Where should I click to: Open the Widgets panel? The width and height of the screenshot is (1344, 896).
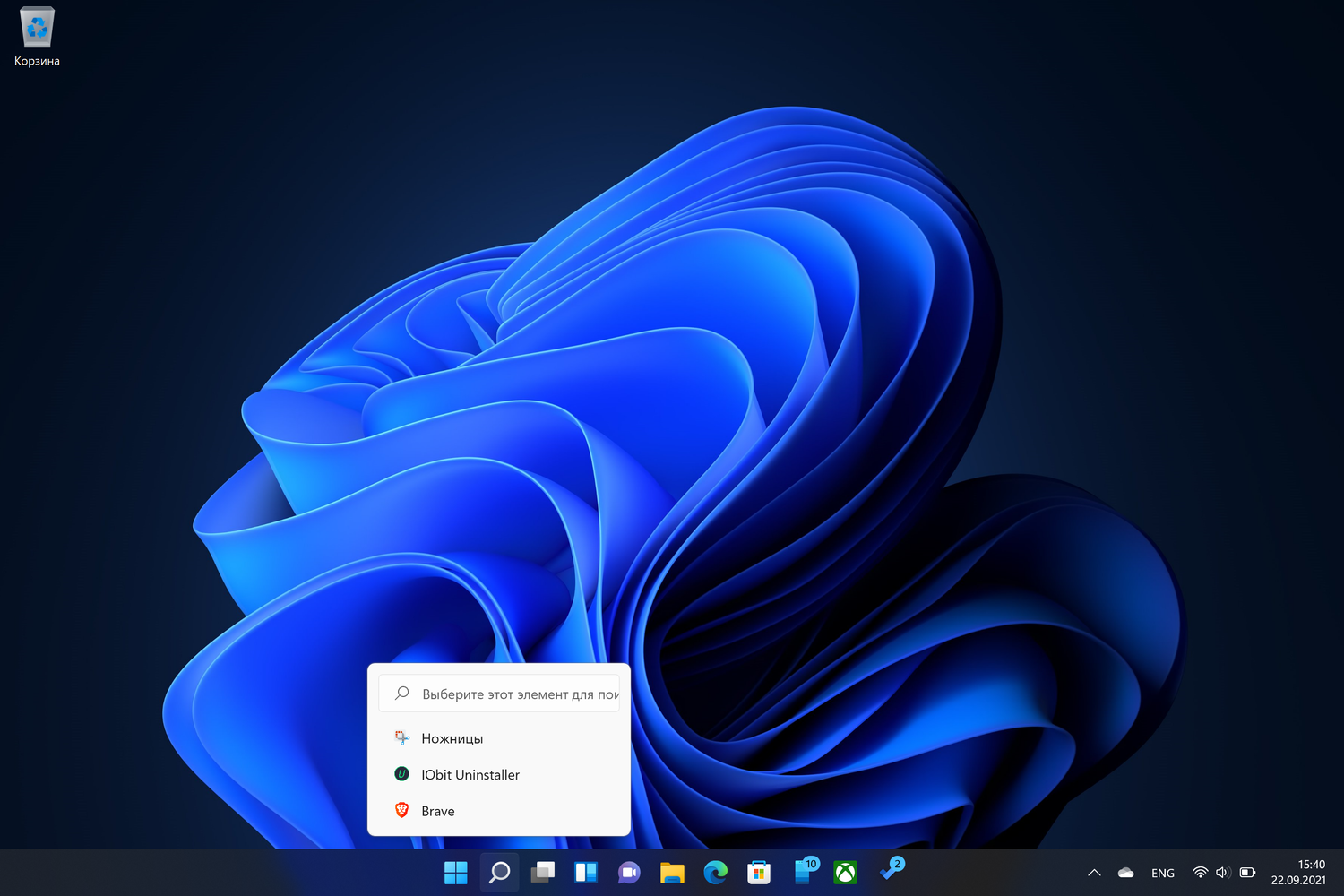click(x=586, y=873)
